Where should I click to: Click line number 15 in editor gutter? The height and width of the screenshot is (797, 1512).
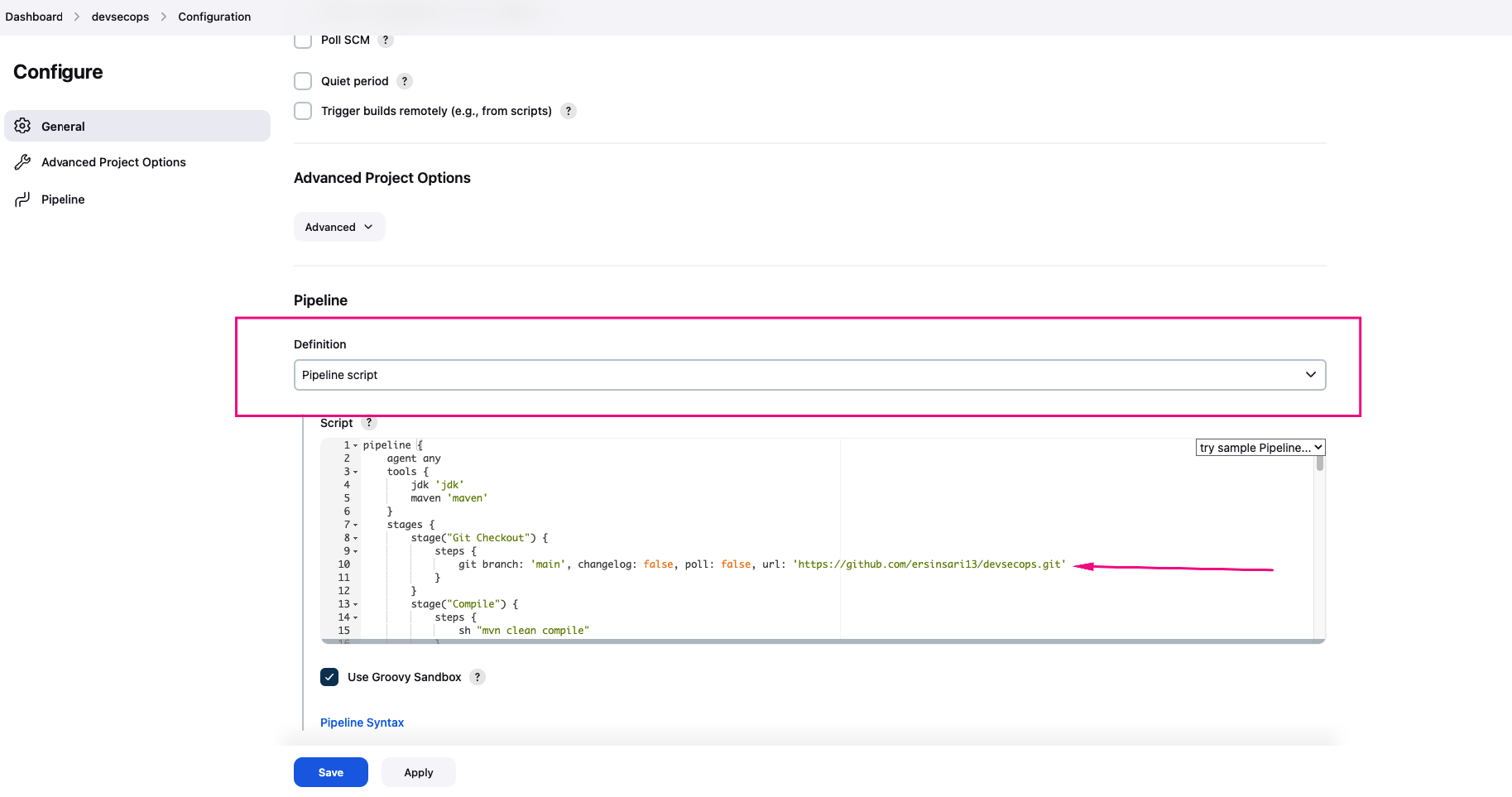pos(343,631)
